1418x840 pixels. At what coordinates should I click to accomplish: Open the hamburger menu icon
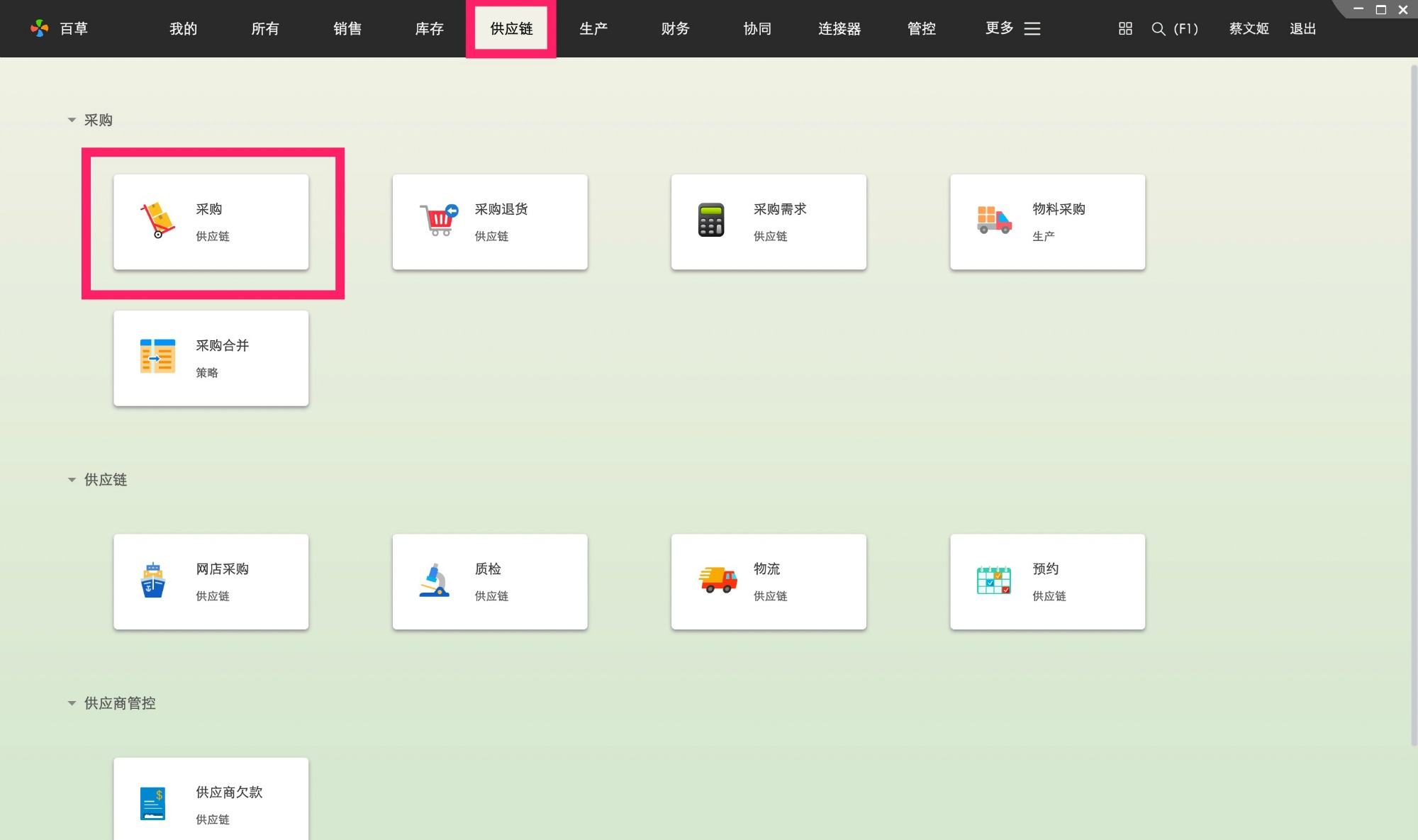coord(1032,28)
